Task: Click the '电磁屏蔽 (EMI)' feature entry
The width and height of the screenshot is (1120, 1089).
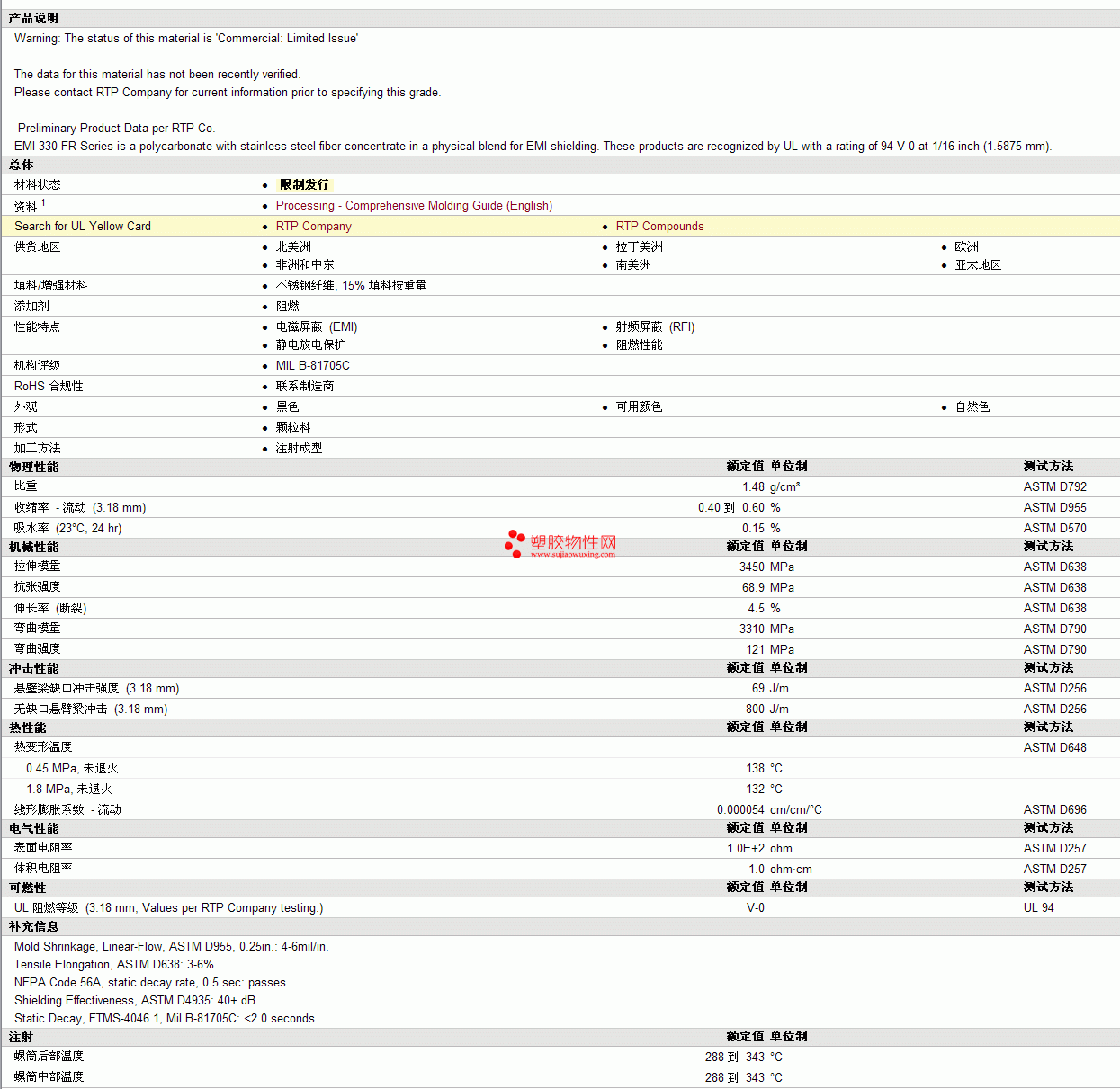Action: pyautogui.click(x=317, y=326)
